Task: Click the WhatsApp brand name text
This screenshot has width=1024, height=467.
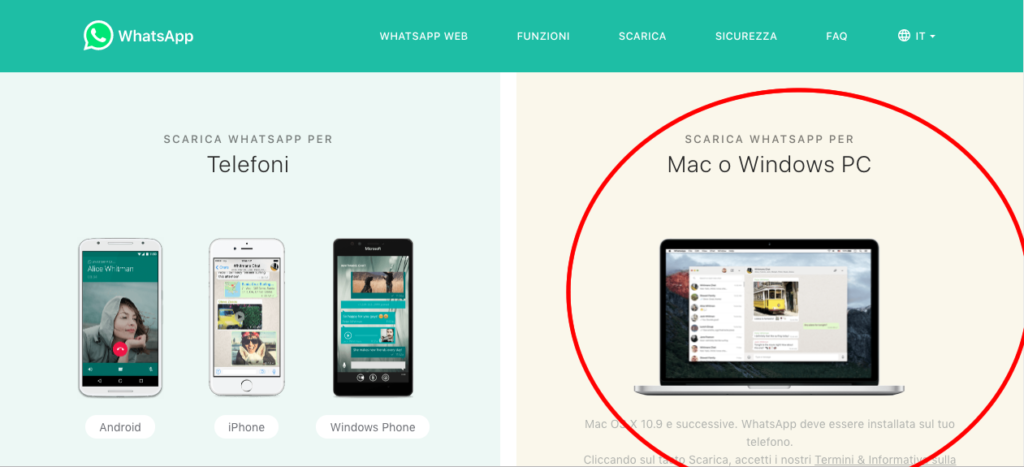Action: (155, 36)
